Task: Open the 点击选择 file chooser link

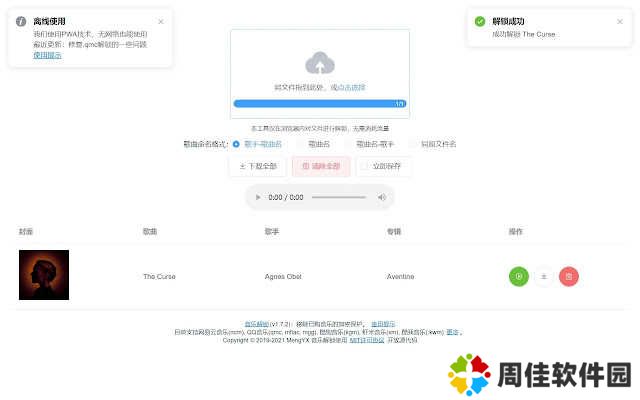Action: tap(351, 88)
